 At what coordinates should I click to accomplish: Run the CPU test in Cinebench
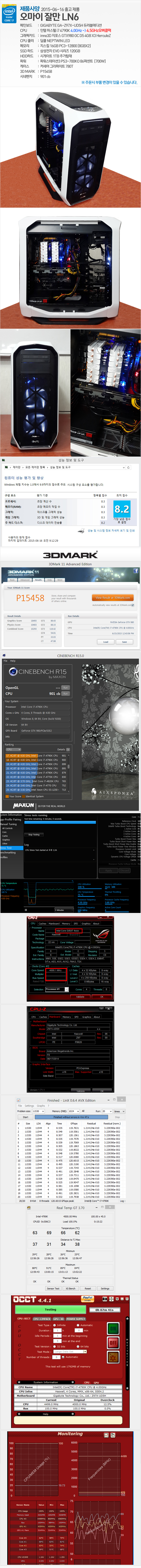click(65, 693)
